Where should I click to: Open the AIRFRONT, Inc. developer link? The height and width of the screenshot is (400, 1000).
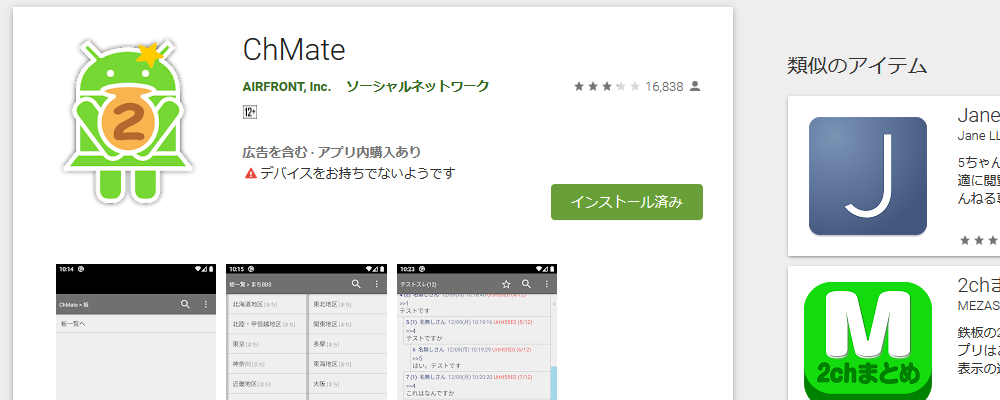(286, 87)
